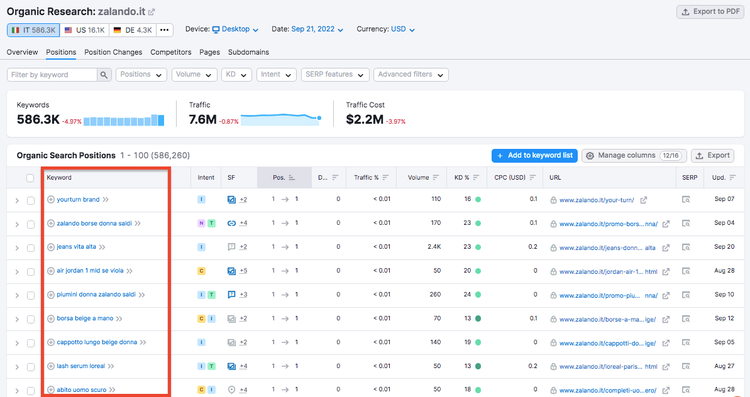Click double chevron next to cappotto lungo beige donna

click(143, 342)
